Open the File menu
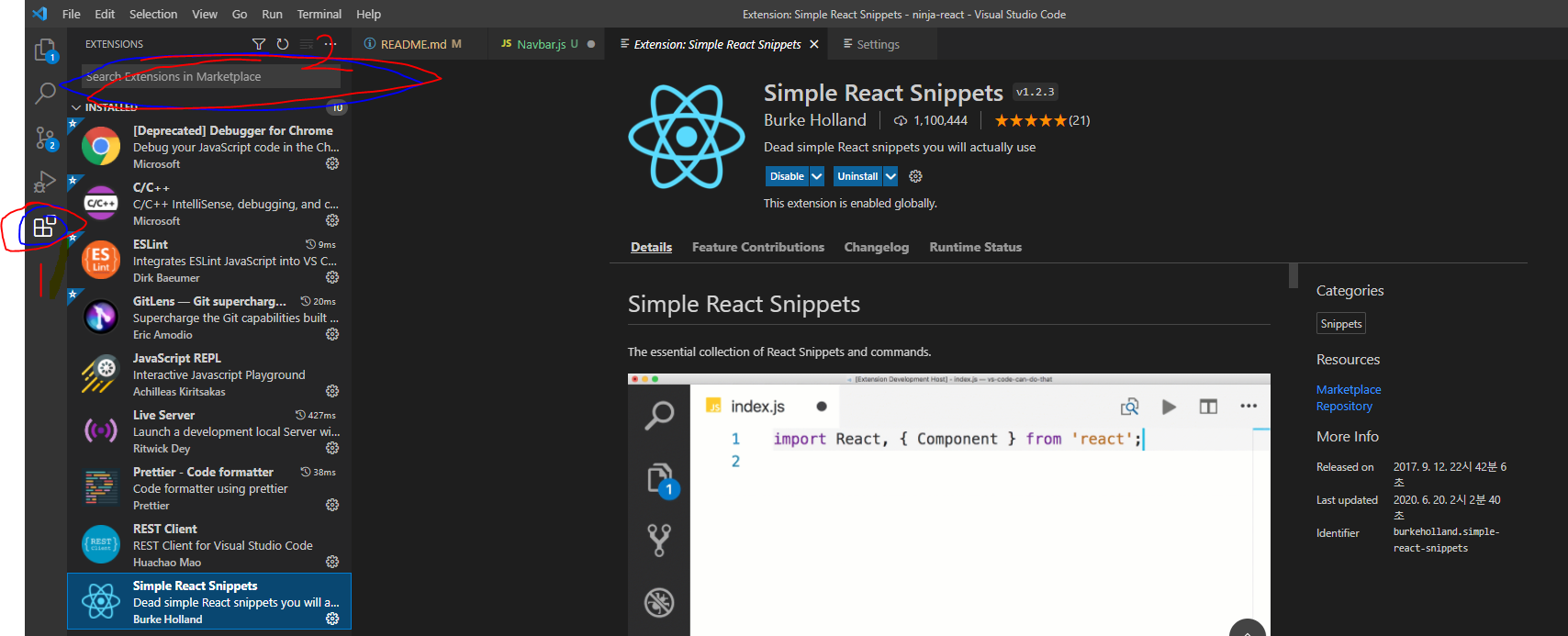This screenshot has width=1568, height=636. (x=72, y=14)
